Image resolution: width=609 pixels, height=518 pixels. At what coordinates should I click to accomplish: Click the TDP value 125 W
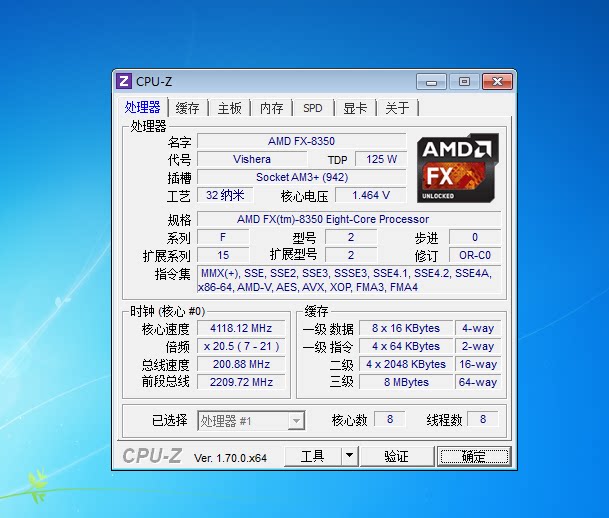click(x=381, y=159)
